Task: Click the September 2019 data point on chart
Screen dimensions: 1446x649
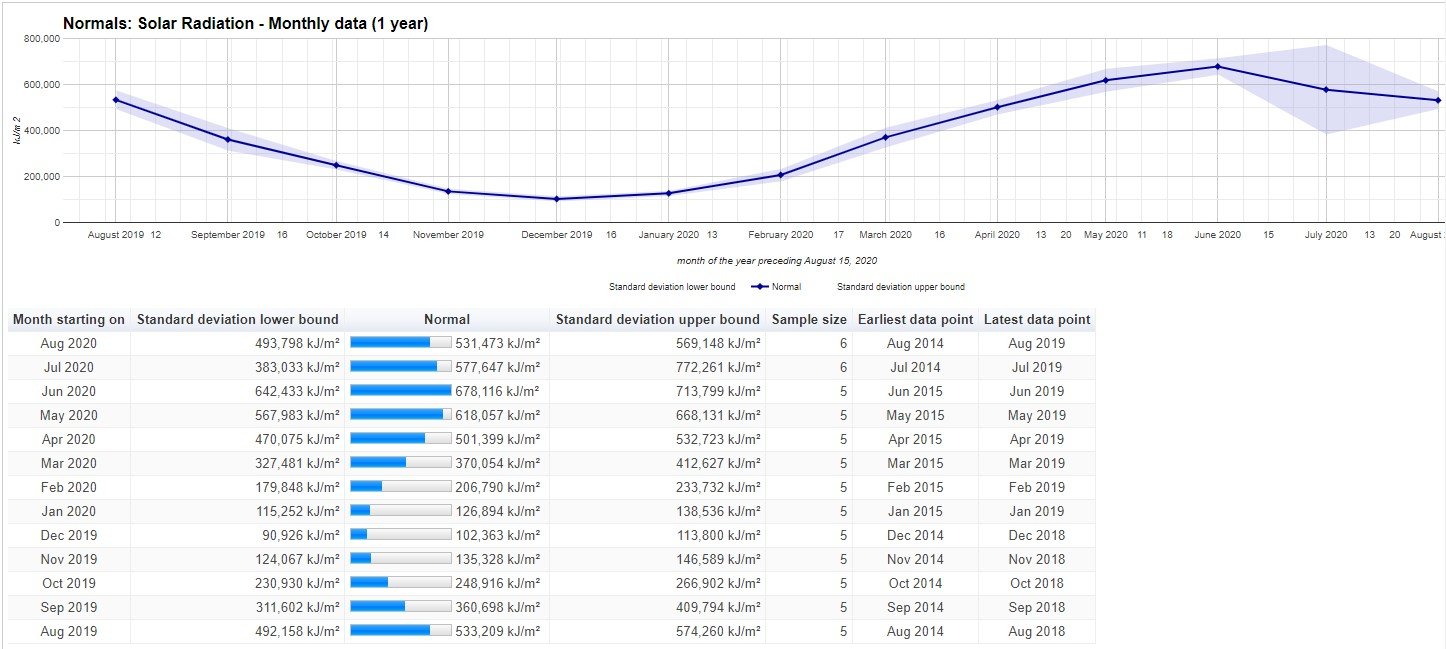Action: [228, 140]
